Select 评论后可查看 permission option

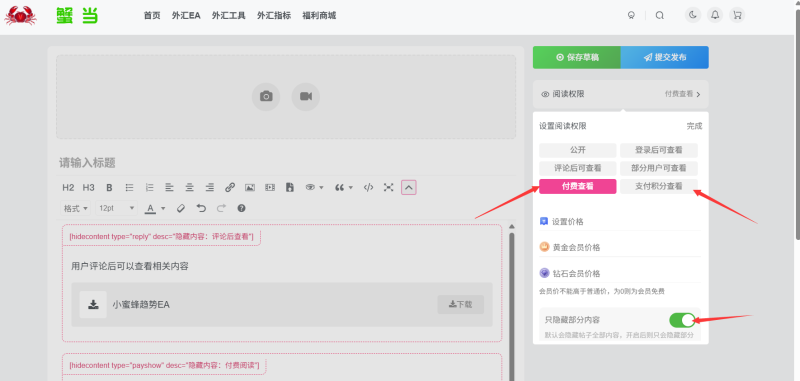point(578,168)
